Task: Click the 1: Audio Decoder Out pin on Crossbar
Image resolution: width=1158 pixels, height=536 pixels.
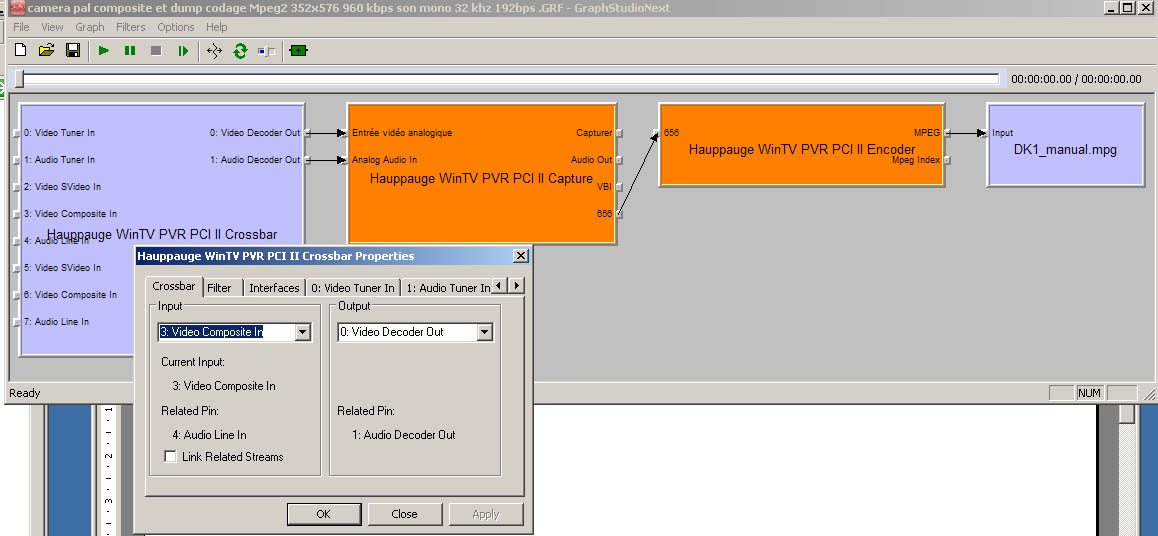Action: (308, 160)
